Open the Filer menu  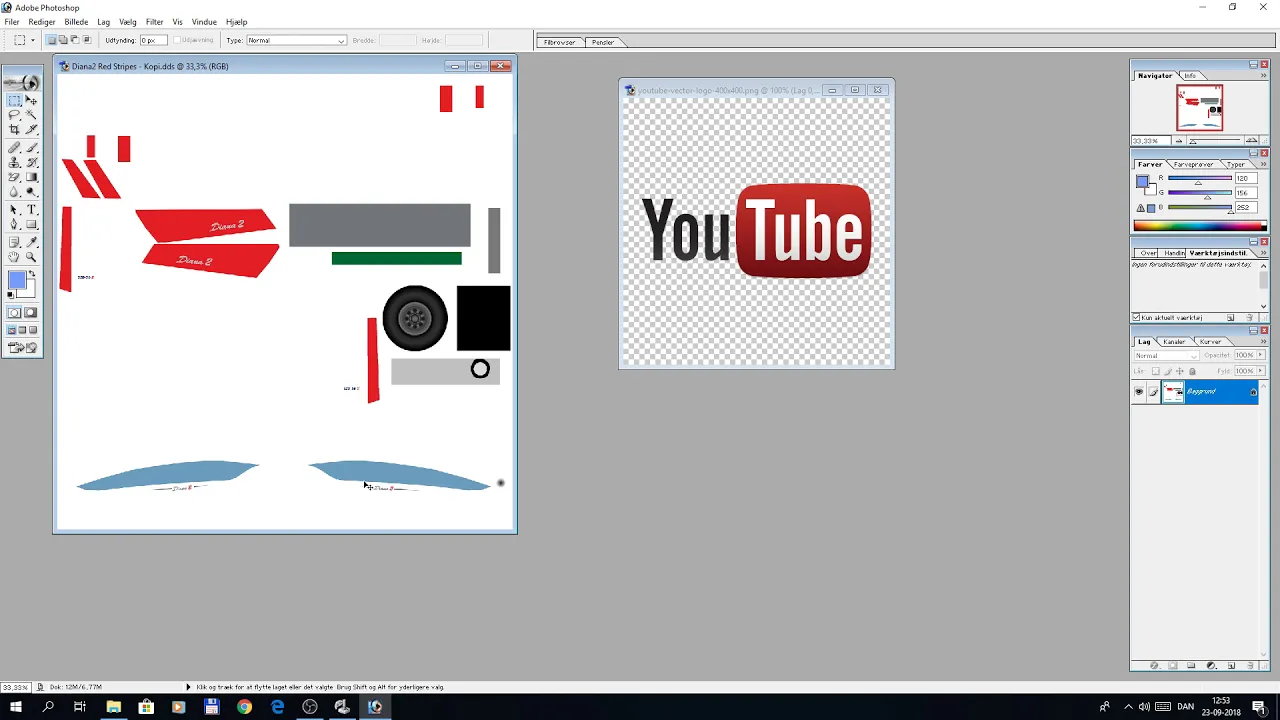tap(12, 22)
